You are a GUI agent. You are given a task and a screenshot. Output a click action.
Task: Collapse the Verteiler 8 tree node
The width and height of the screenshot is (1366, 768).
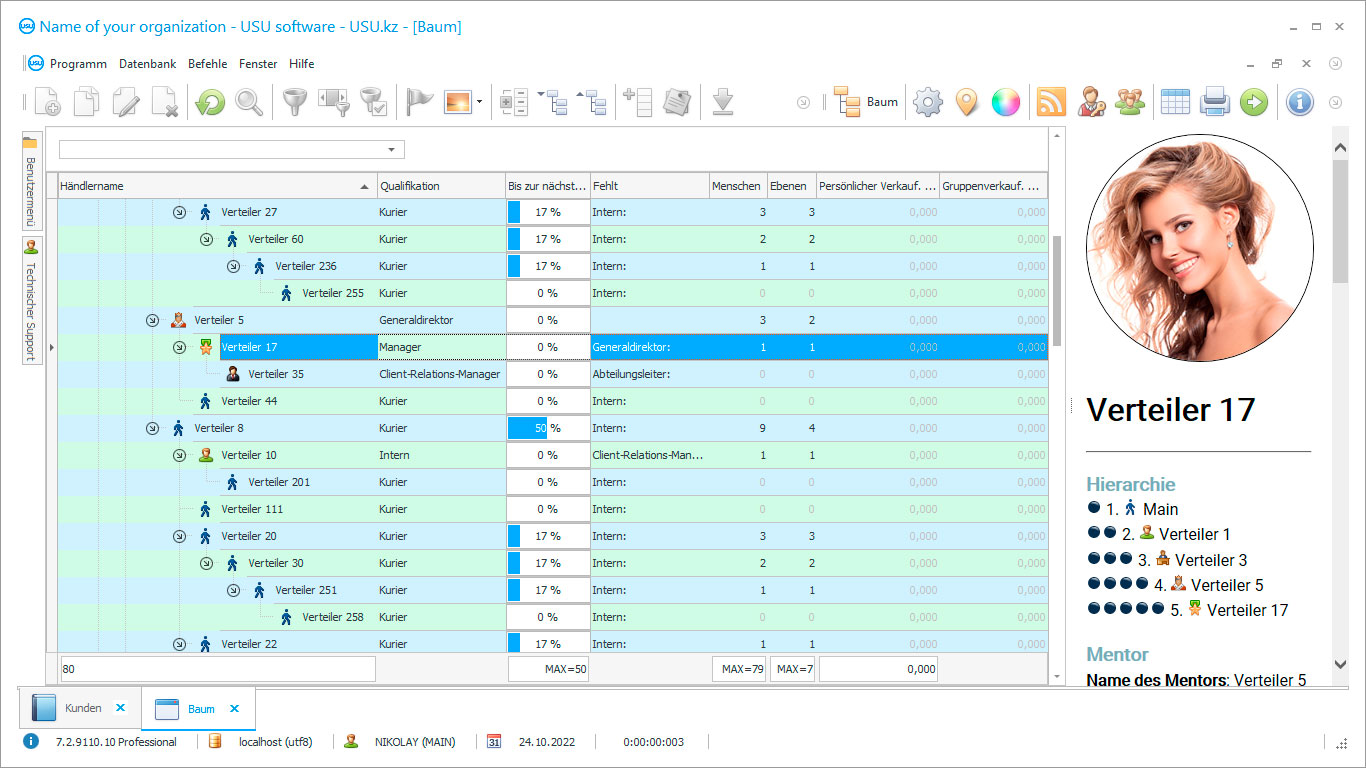pyautogui.click(x=152, y=428)
